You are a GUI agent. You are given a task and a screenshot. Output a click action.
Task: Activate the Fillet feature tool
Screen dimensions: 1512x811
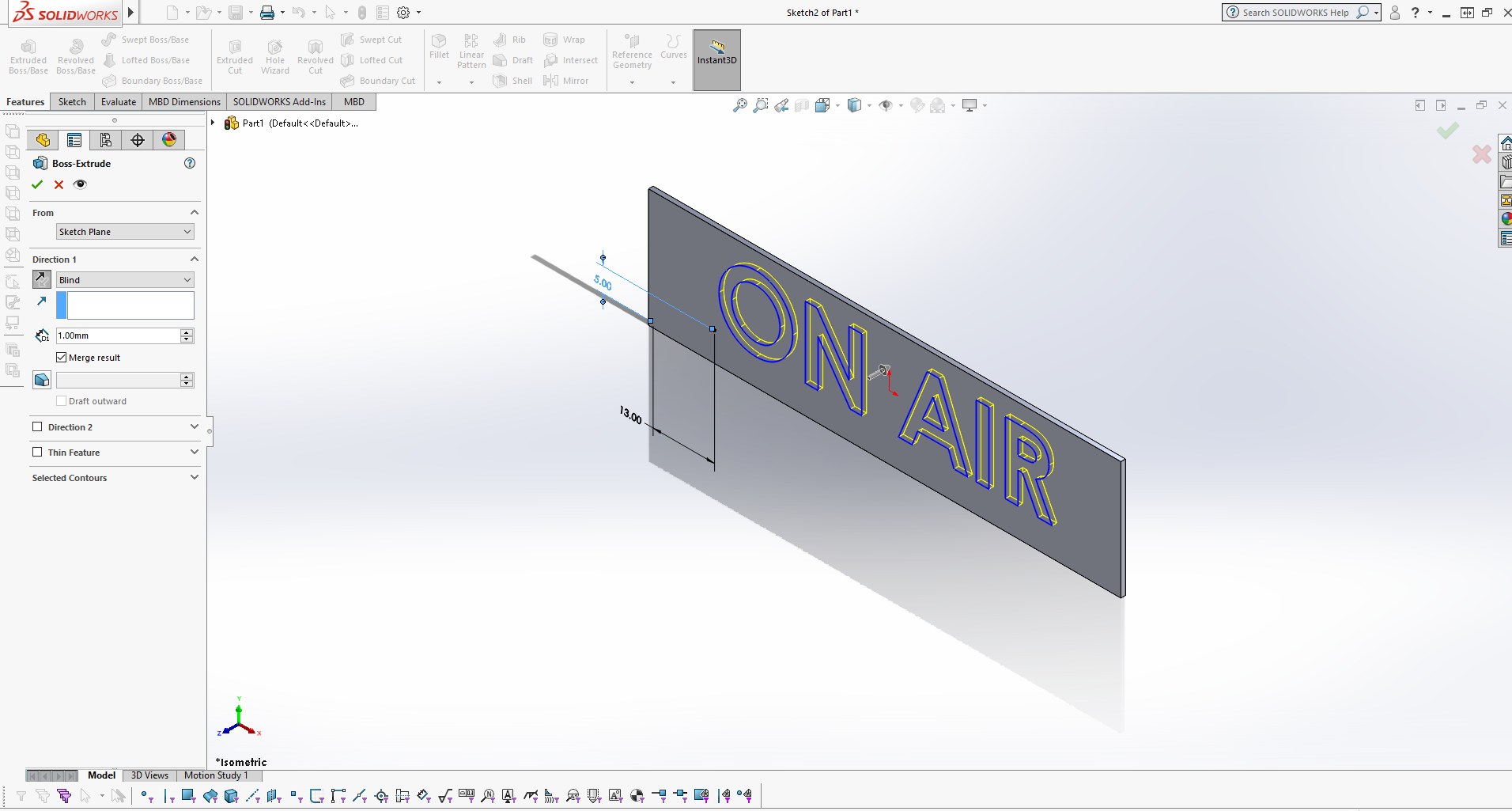439,49
